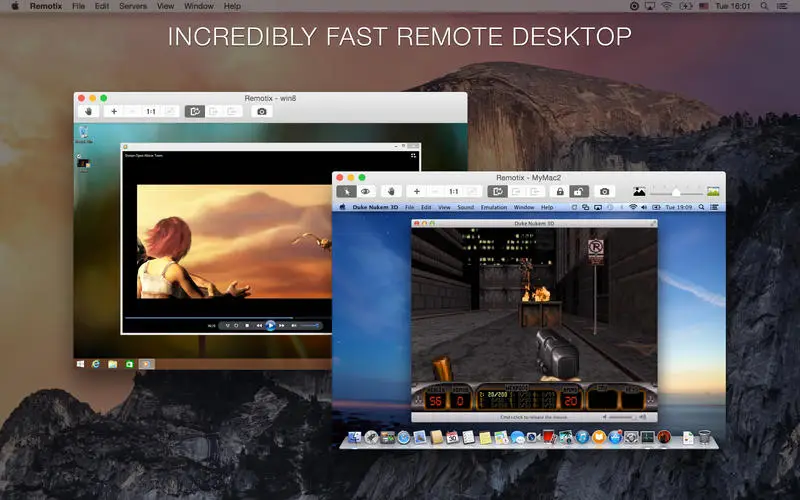
Task: Open the host File menu in top menu bar
Action: [79, 6]
